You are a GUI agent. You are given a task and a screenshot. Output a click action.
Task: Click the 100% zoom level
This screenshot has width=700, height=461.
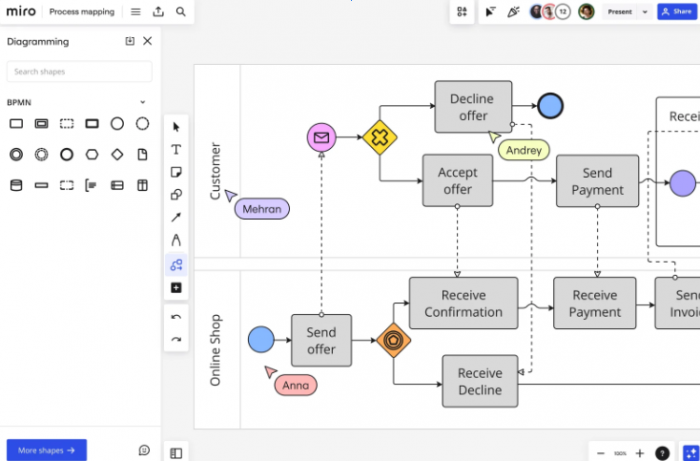[620, 453]
